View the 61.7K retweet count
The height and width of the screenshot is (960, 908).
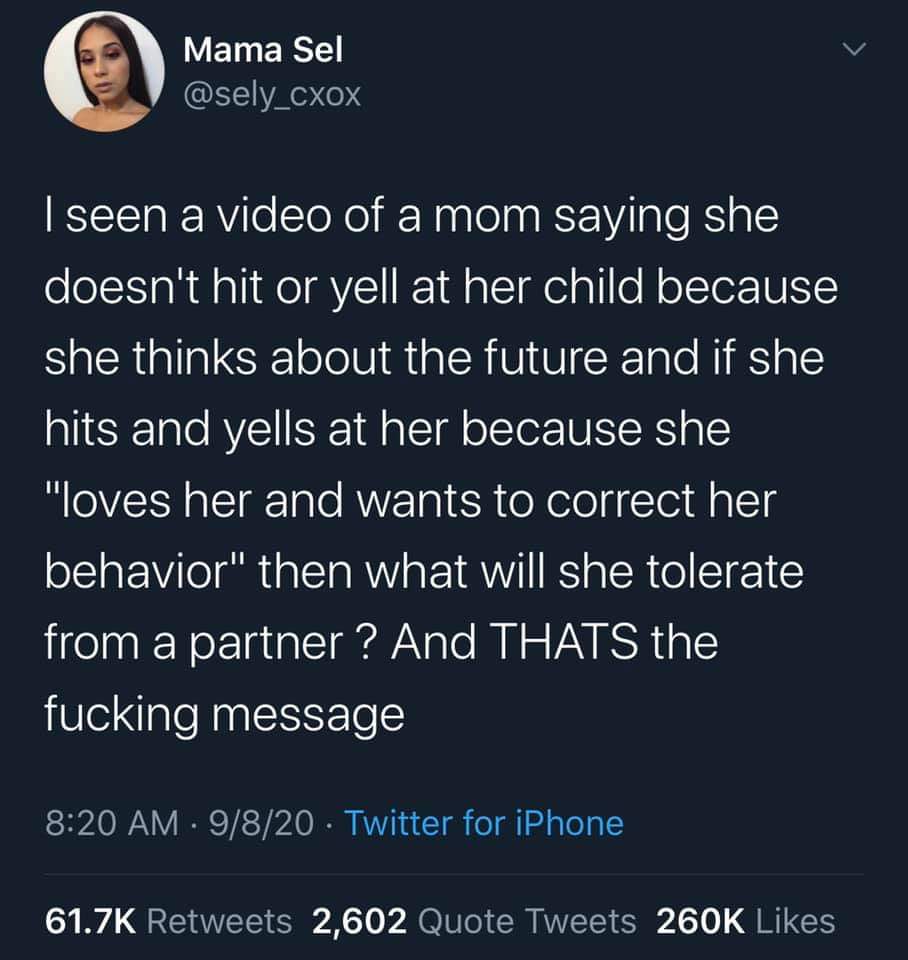coord(90,921)
